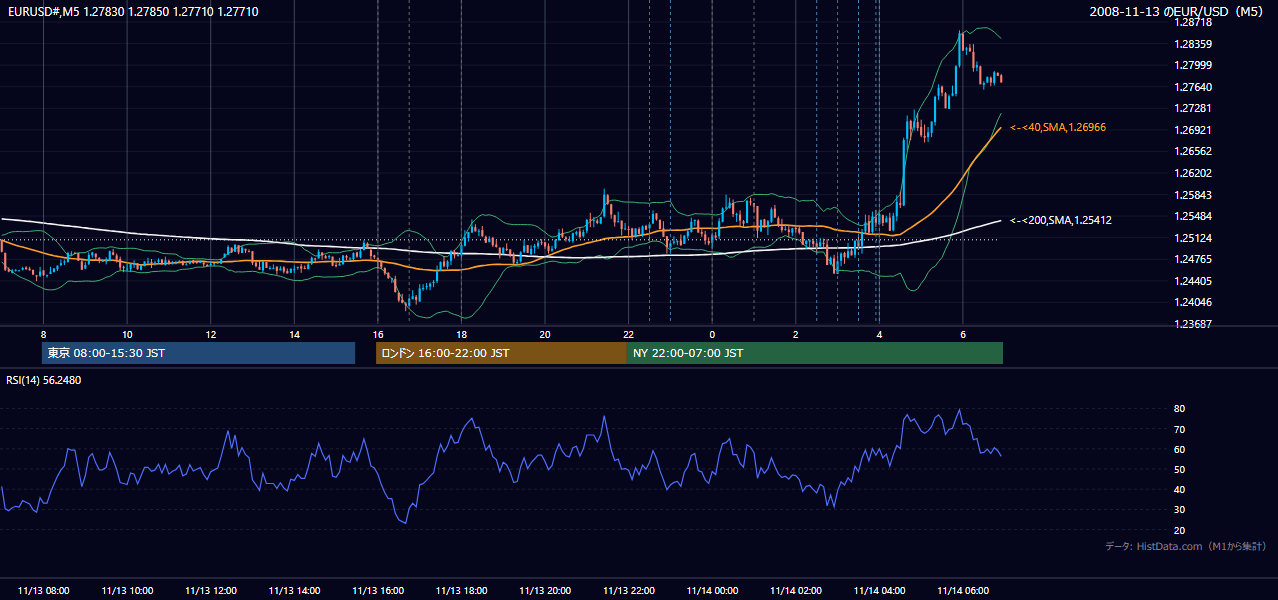The height and width of the screenshot is (600, 1278).
Task: Click the 11/13 10:00 bottom time label
Action: tap(127, 591)
